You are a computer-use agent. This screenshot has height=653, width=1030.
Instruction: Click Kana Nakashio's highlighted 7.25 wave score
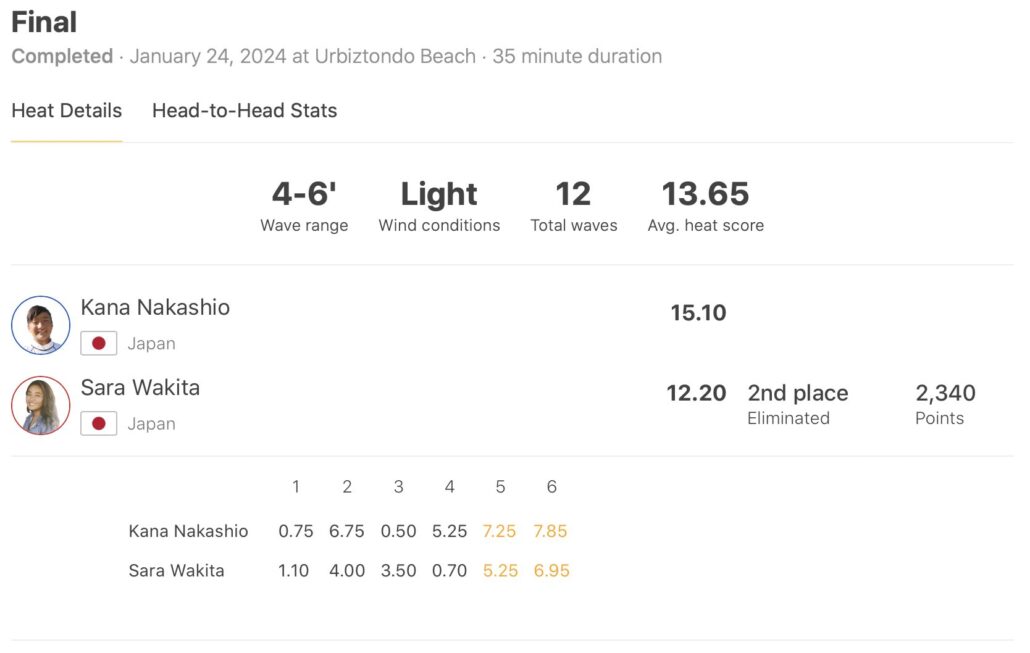500,531
